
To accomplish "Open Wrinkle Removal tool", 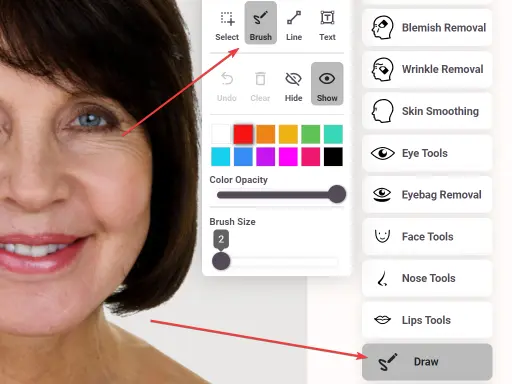I will point(427,69).
